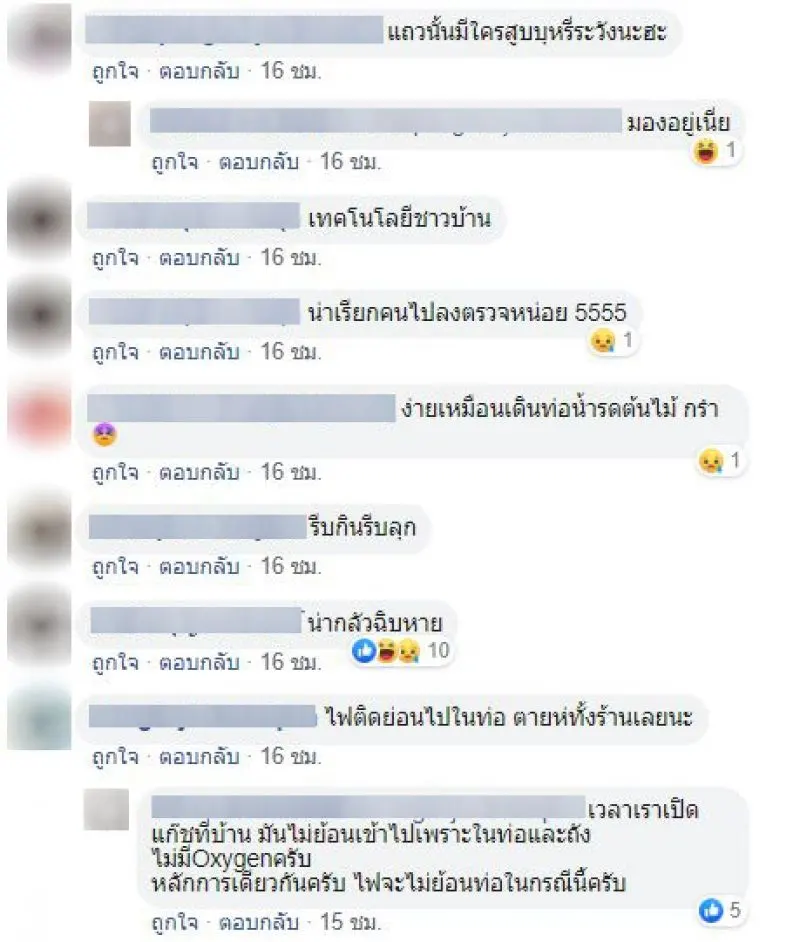
Task: Click the 15 ชม. timestamp on the last reply
Action: pyautogui.click(x=350, y=922)
